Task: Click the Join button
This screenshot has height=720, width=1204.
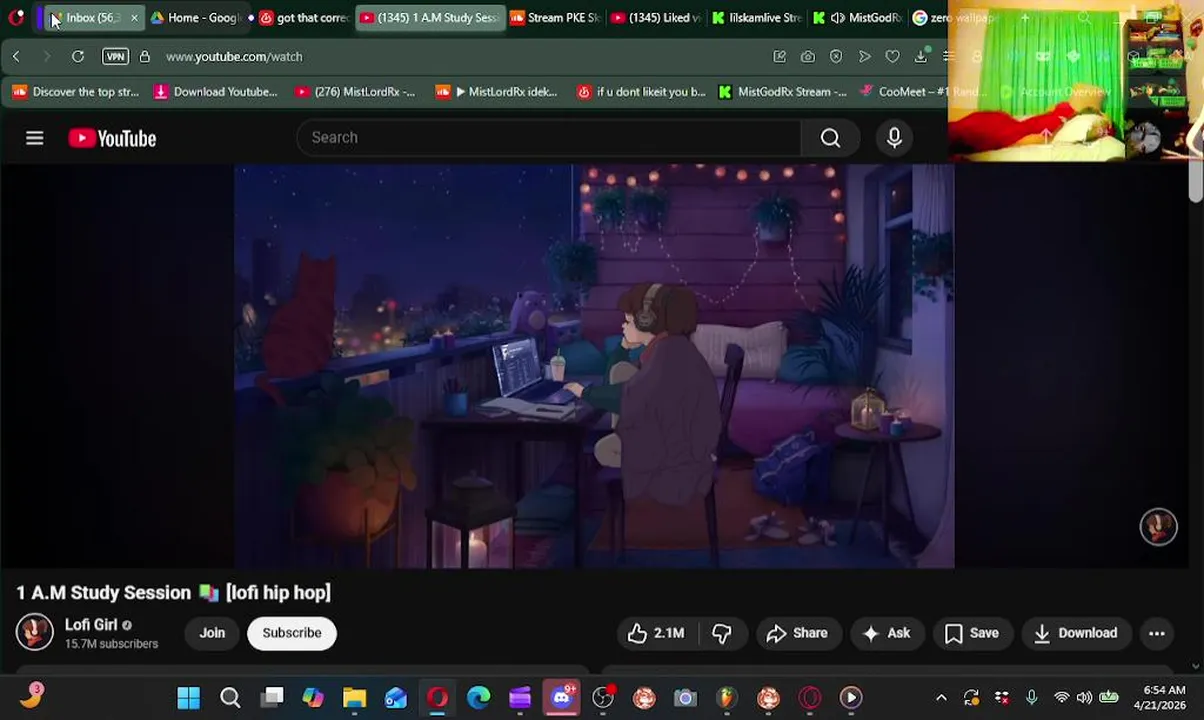Action: point(212,633)
